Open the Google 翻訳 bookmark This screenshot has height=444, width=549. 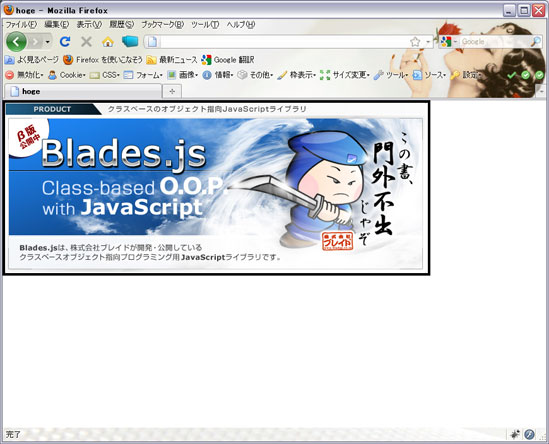tap(228, 60)
